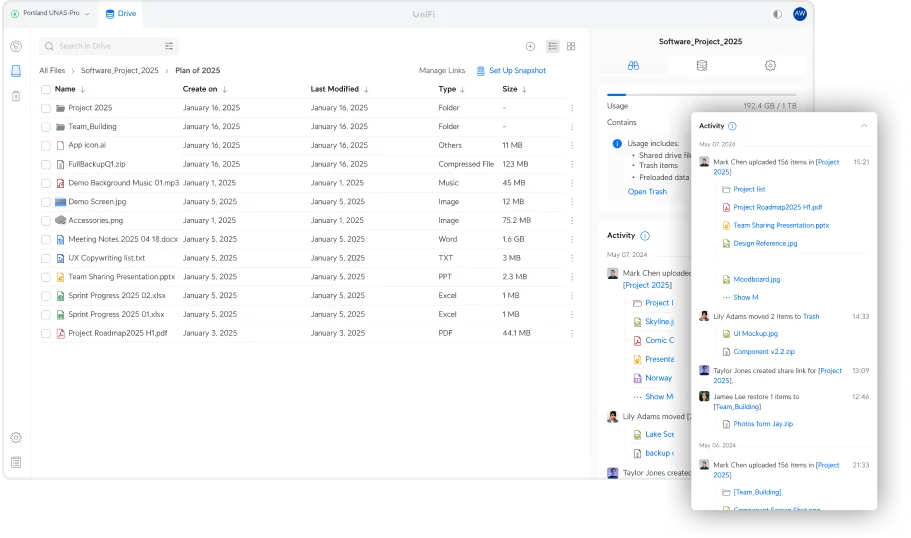Switch to grid view
Screen dimensions: 911x538
pyautogui.click(x=571, y=46)
